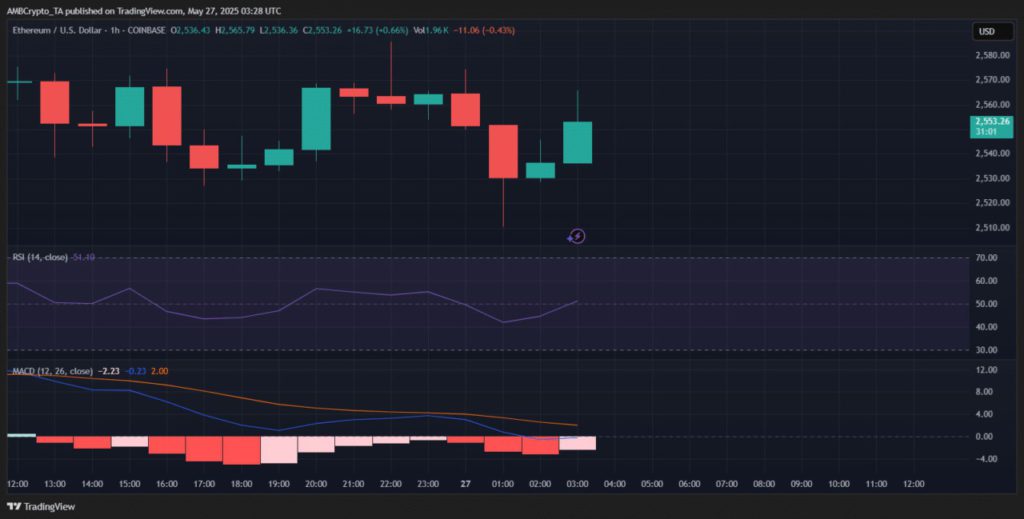Click the 20:00 label on time axis
Image resolution: width=1024 pixels, height=519 pixels.
316,483
